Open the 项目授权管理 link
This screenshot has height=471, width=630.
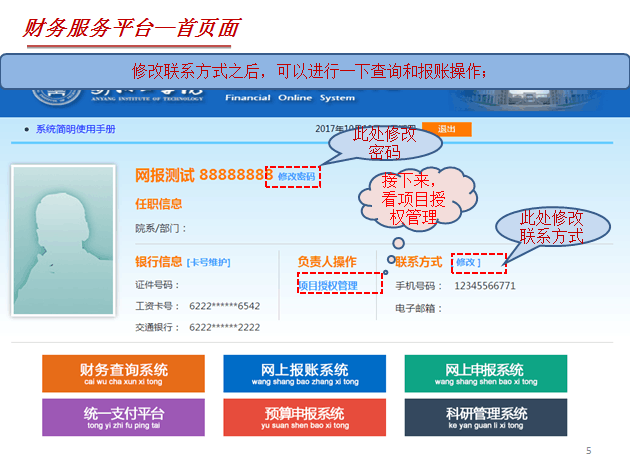(327, 285)
